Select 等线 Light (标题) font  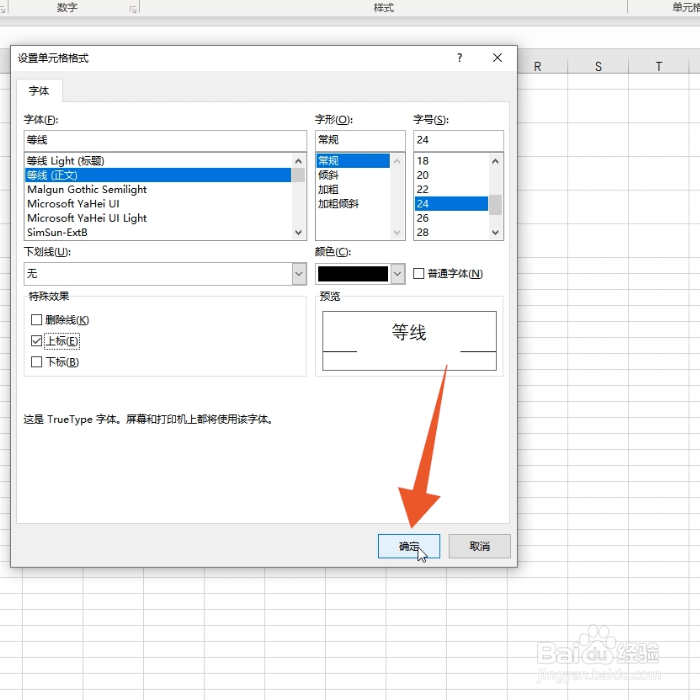(158, 161)
